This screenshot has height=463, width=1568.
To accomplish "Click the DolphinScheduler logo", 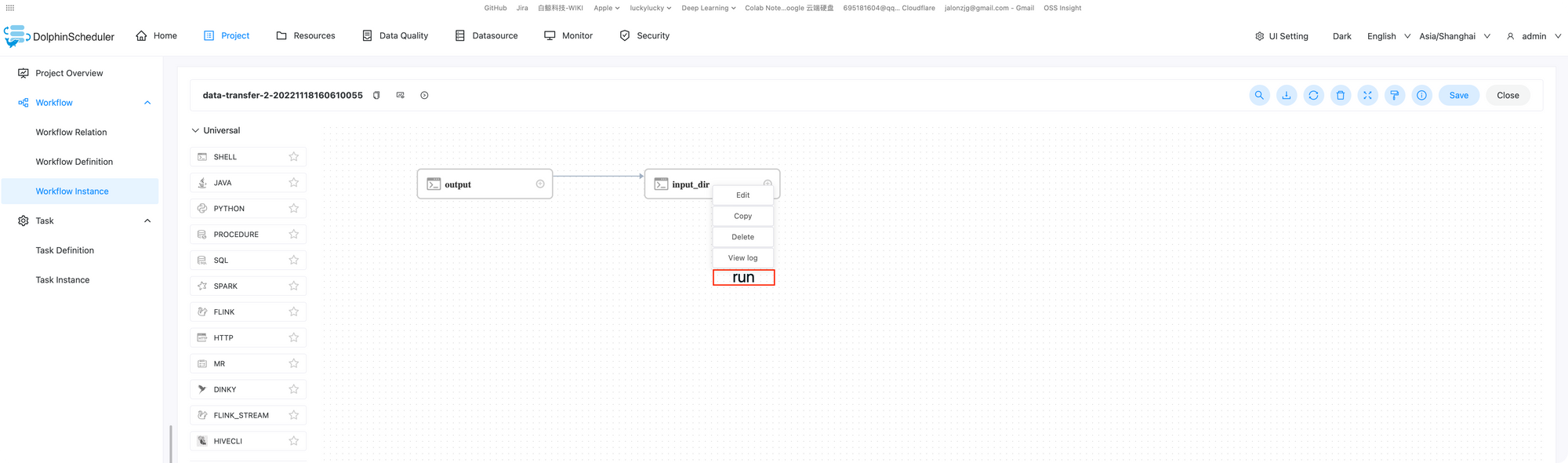I will tap(60, 36).
